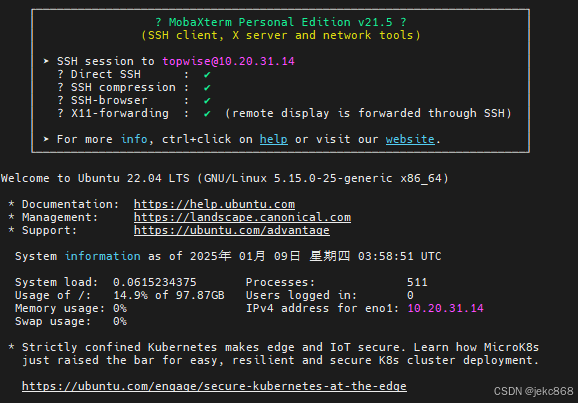Open the landscape.canonical.com management URL

pos(242,217)
